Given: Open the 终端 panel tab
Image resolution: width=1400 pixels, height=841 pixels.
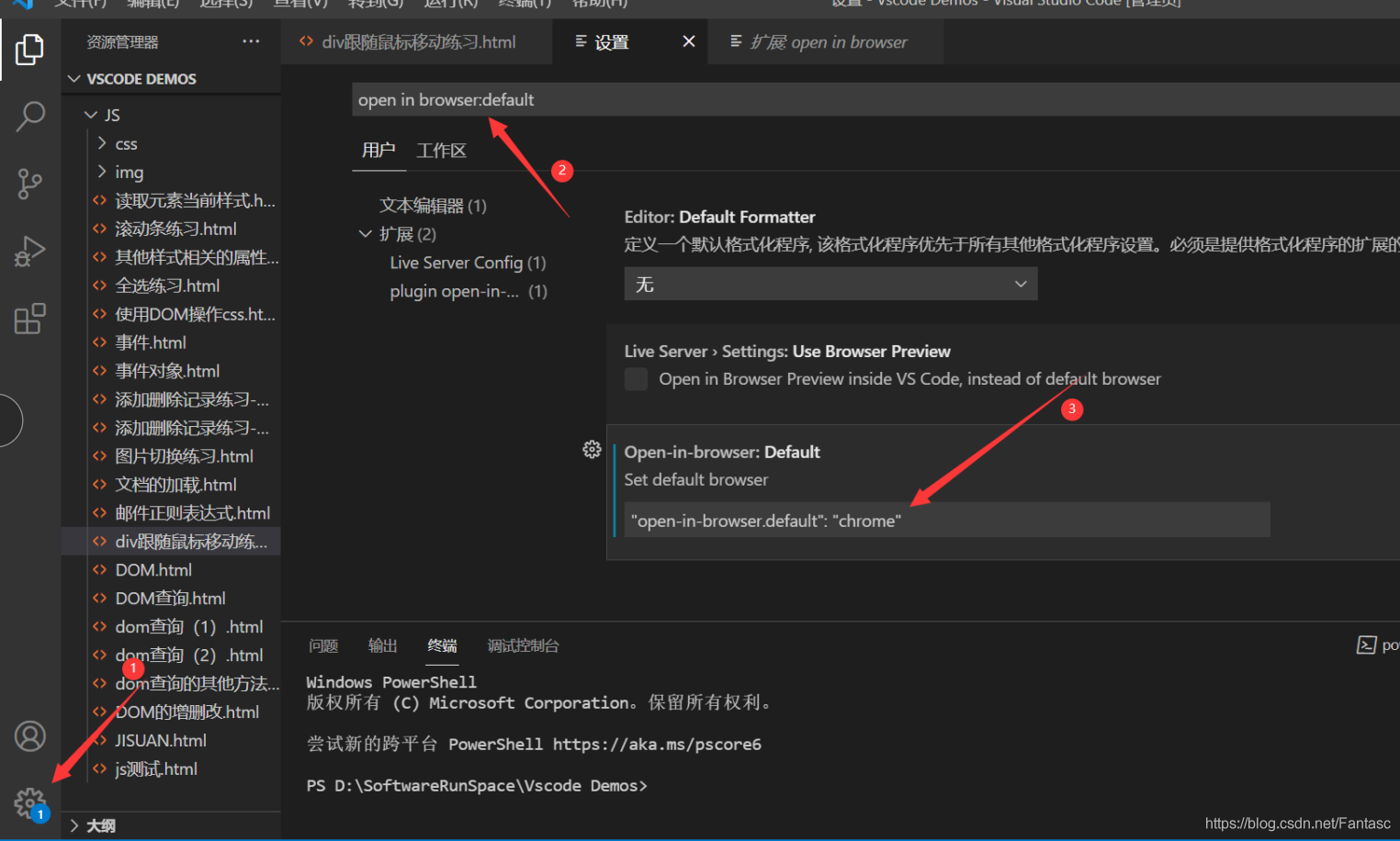Looking at the screenshot, I should [x=442, y=645].
